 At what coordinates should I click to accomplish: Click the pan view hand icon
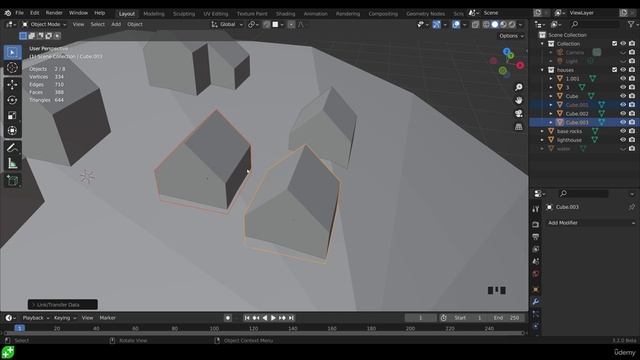(519, 100)
